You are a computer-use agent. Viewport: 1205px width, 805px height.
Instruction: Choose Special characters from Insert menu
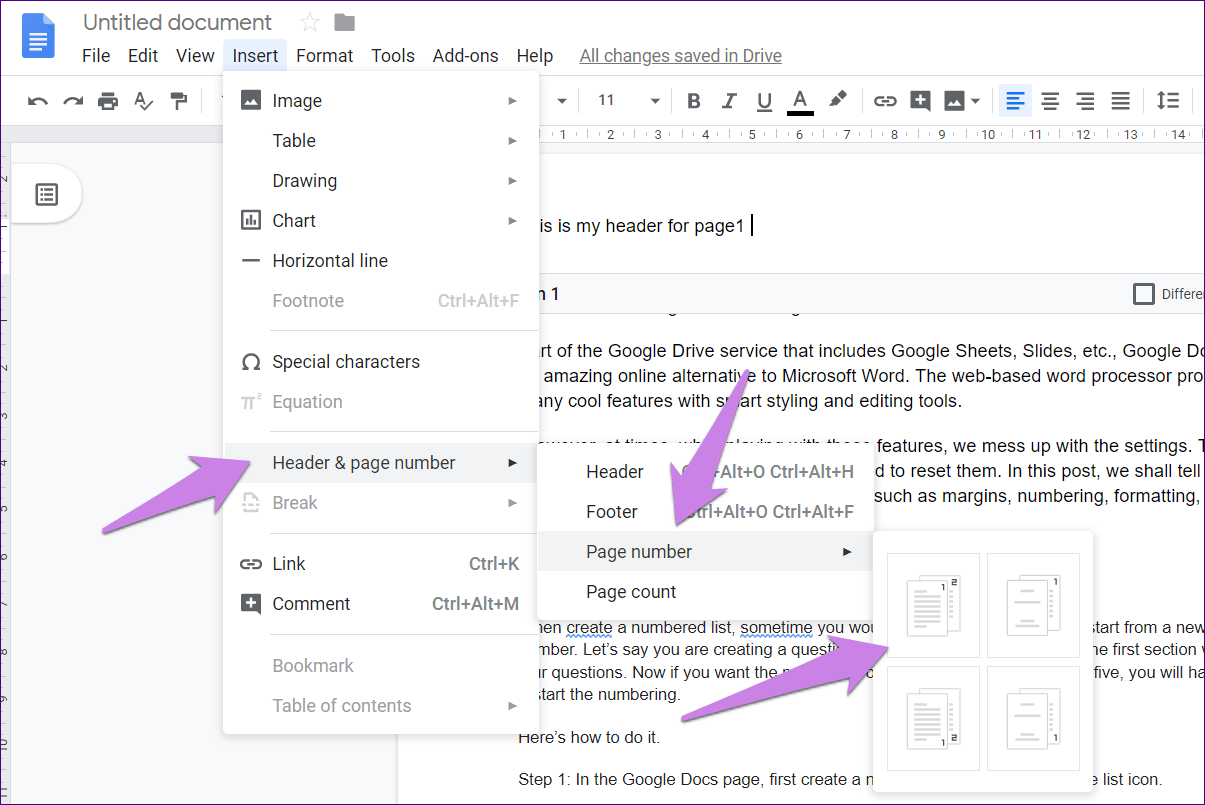click(381, 362)
